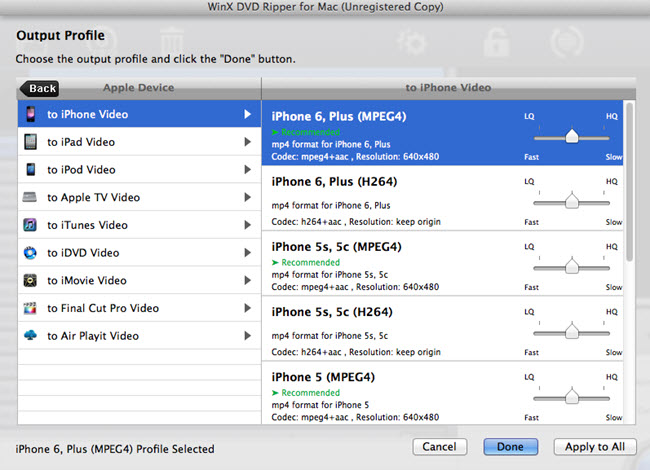Choose the iPhone 6, Plus (H264) profile
This screenshot has width=650, height=470.
coord(442,198)
